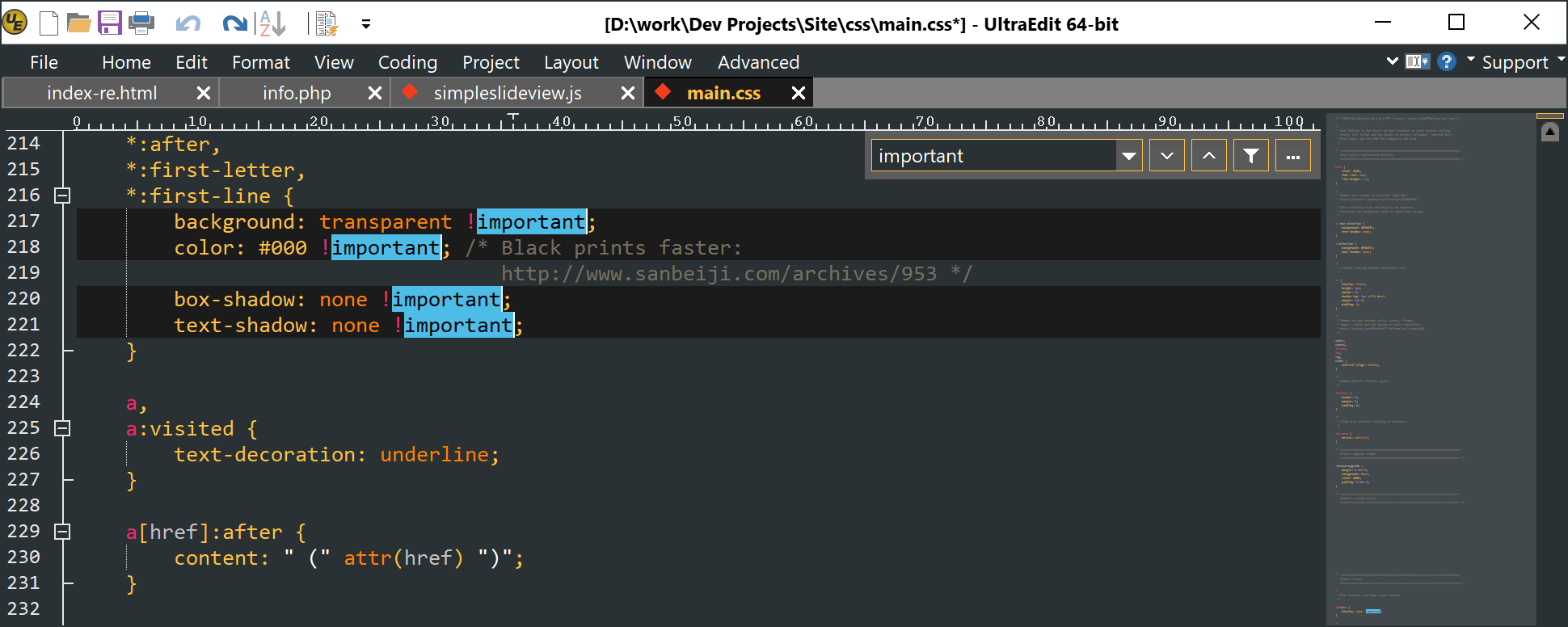The image size is (1568, 627).
Task: Open more find options with the ellipsis button
Action: [x=1293, y=155]
